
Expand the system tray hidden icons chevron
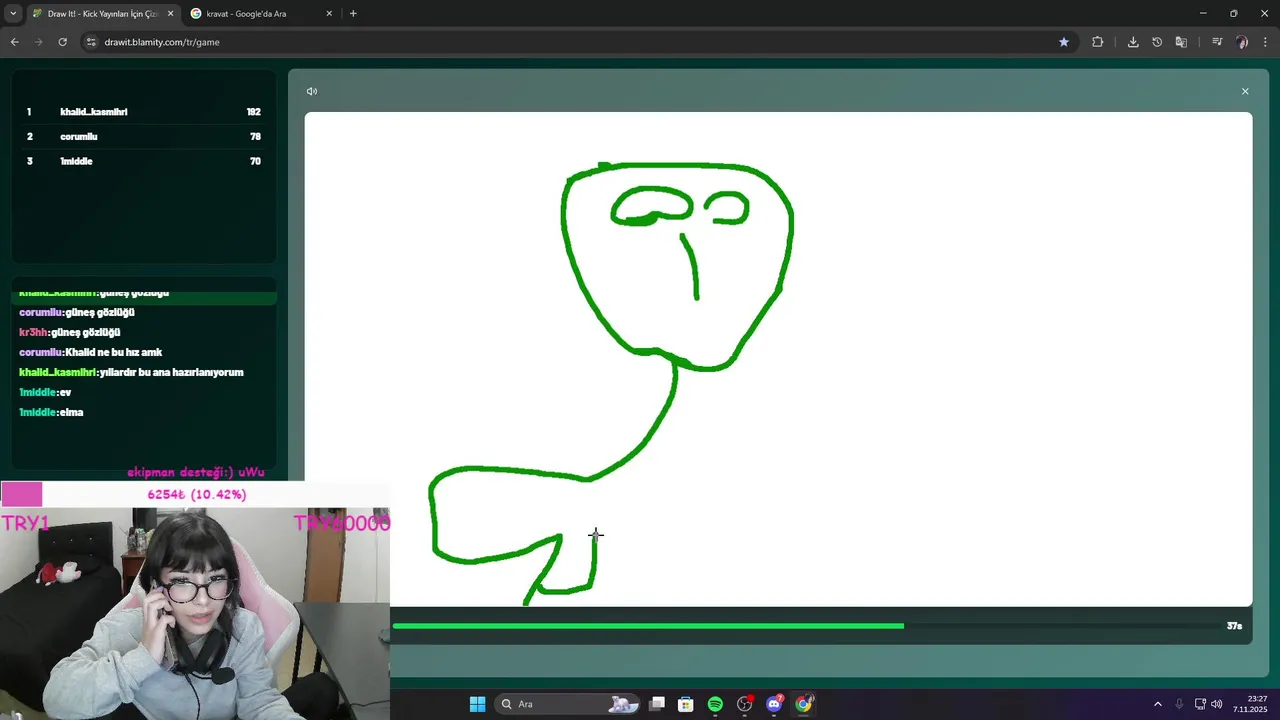(x=1158, y=704)
